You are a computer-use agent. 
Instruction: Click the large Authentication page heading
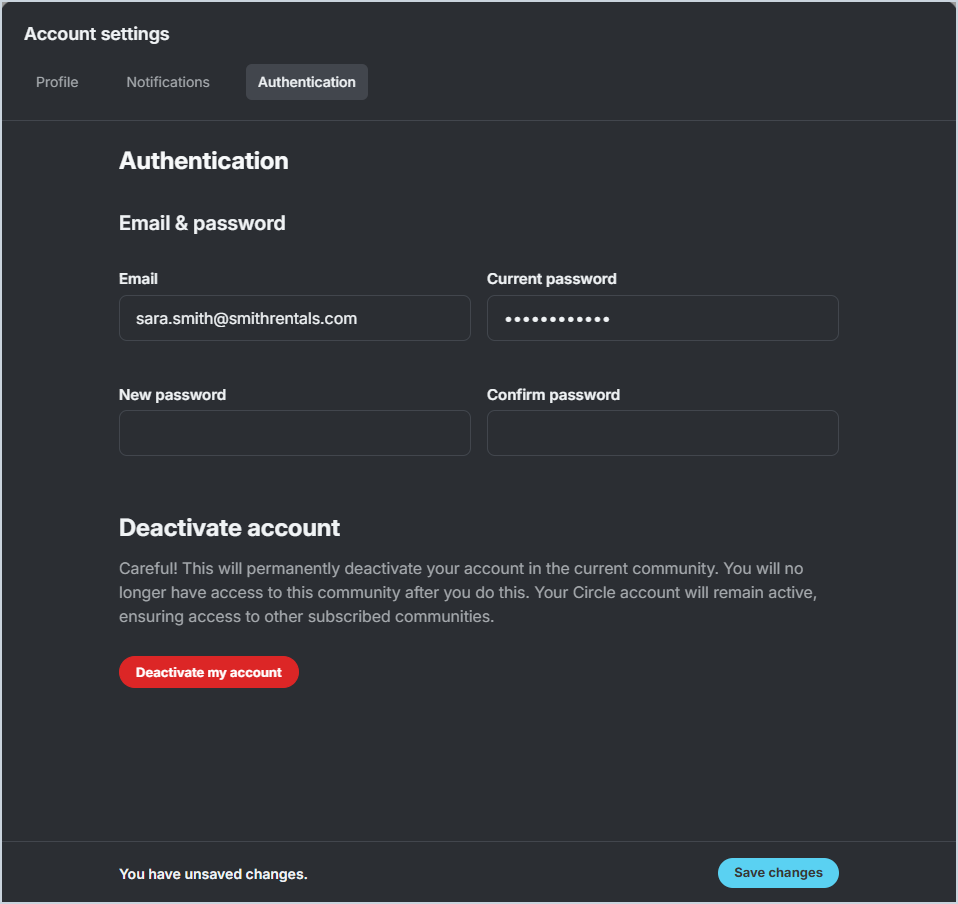[x=203, y=161]
